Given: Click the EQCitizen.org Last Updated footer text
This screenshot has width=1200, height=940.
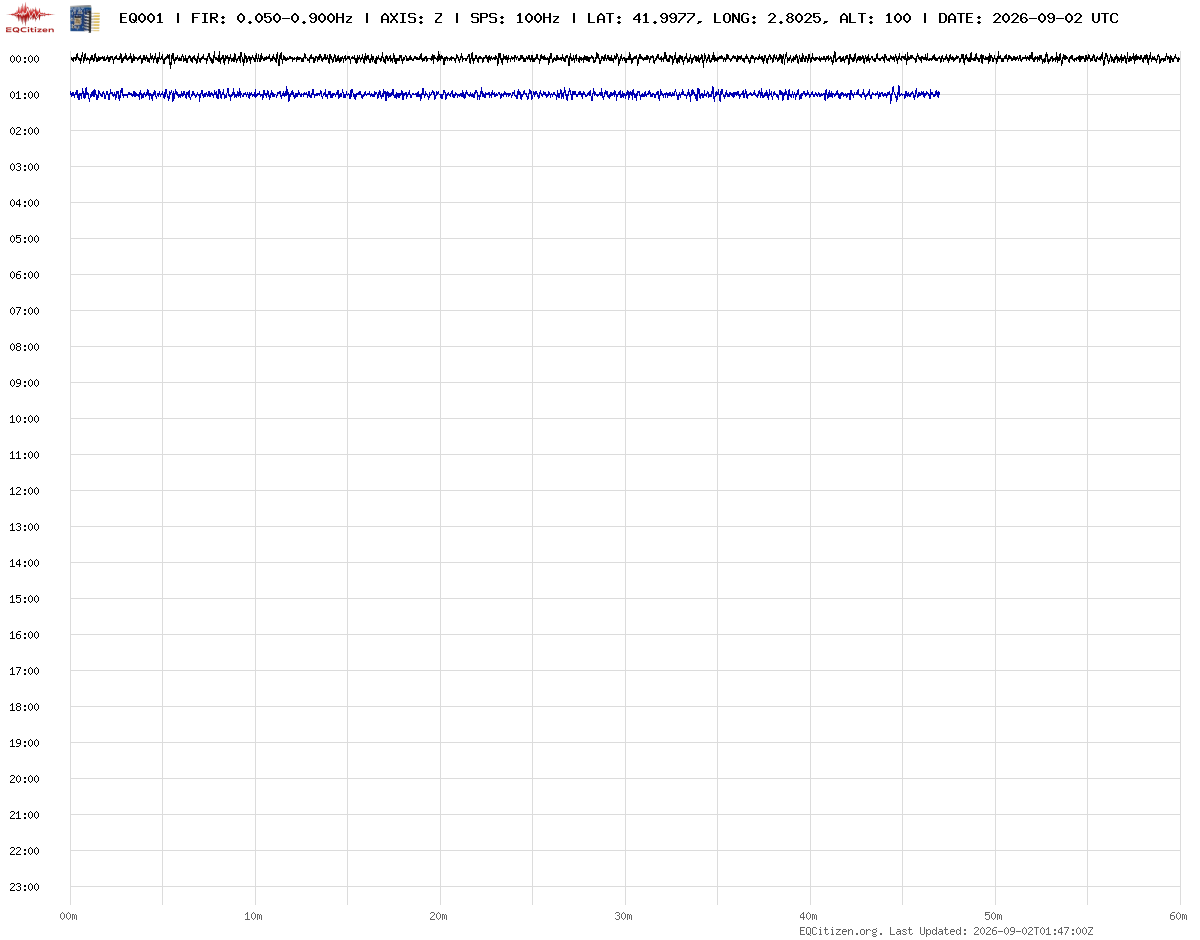Looking at the screenshot, I should click(x=946, y=931).
